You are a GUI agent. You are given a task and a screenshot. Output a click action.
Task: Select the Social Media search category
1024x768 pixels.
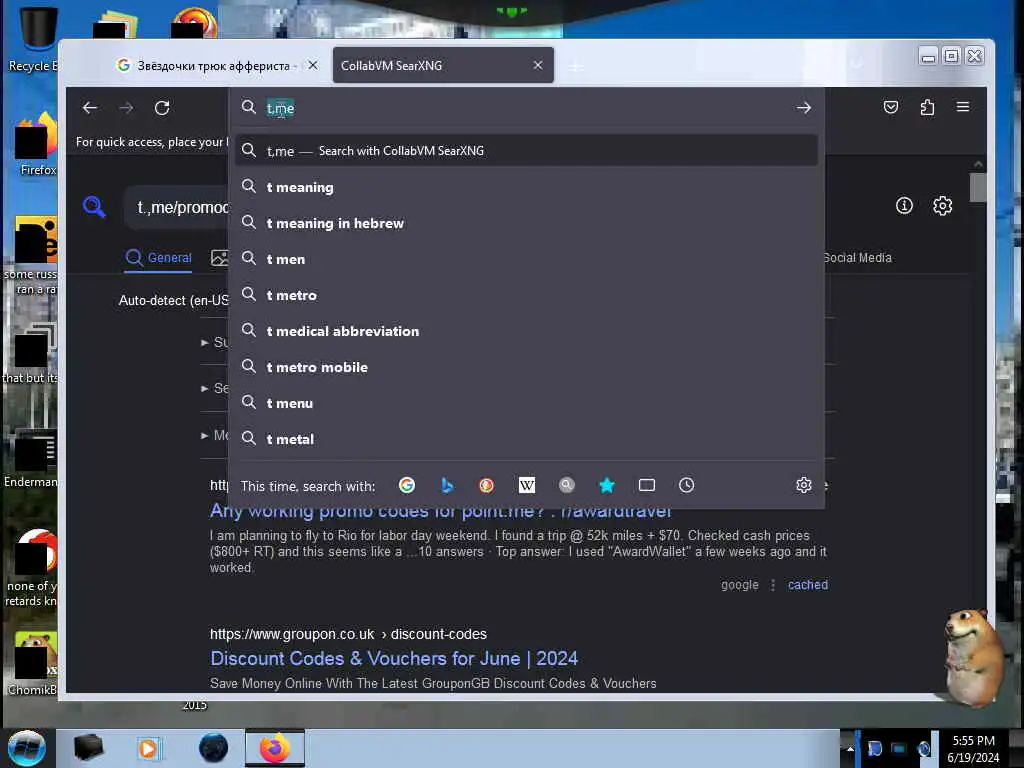click(x=857, y=258)
